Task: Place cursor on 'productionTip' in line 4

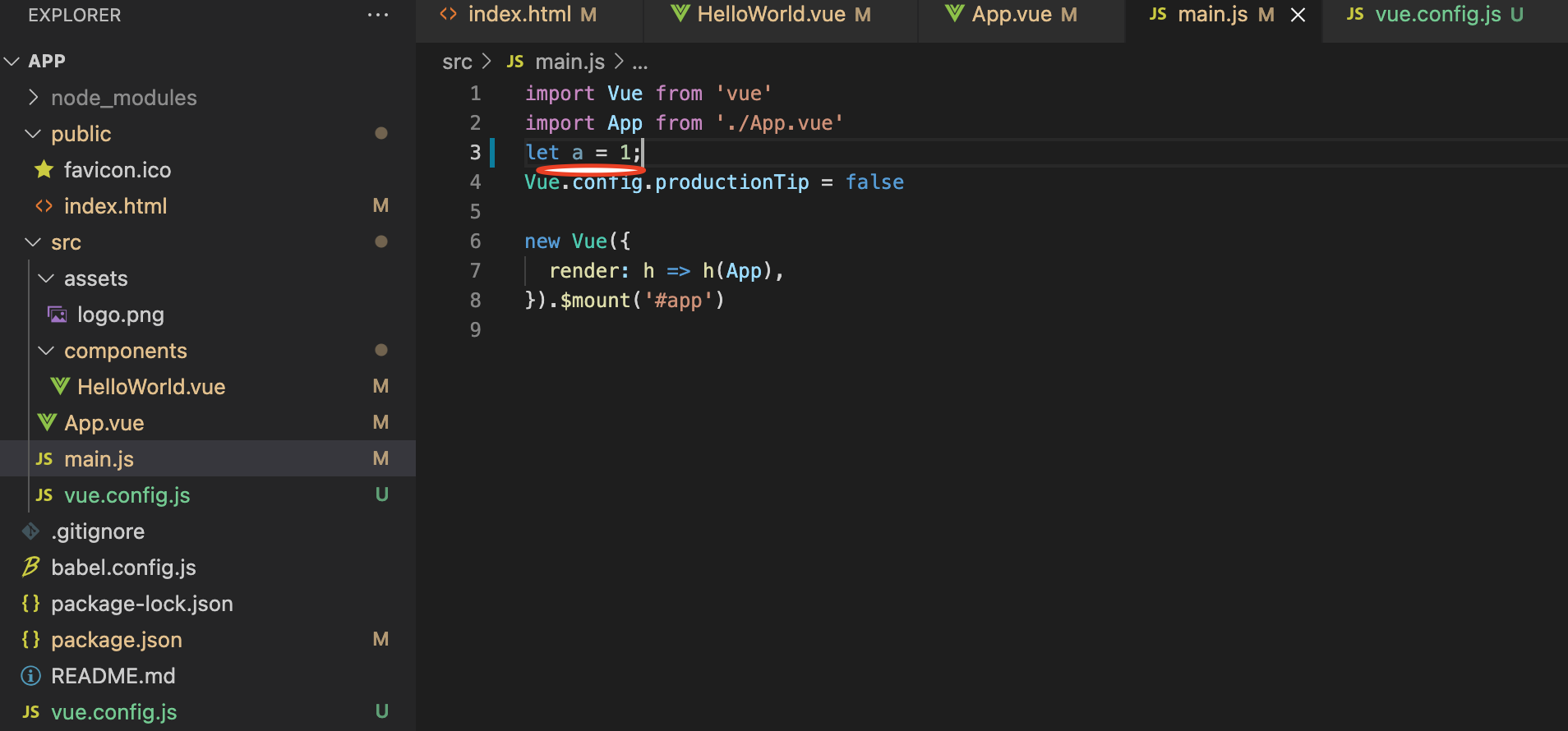Action: 732,182
